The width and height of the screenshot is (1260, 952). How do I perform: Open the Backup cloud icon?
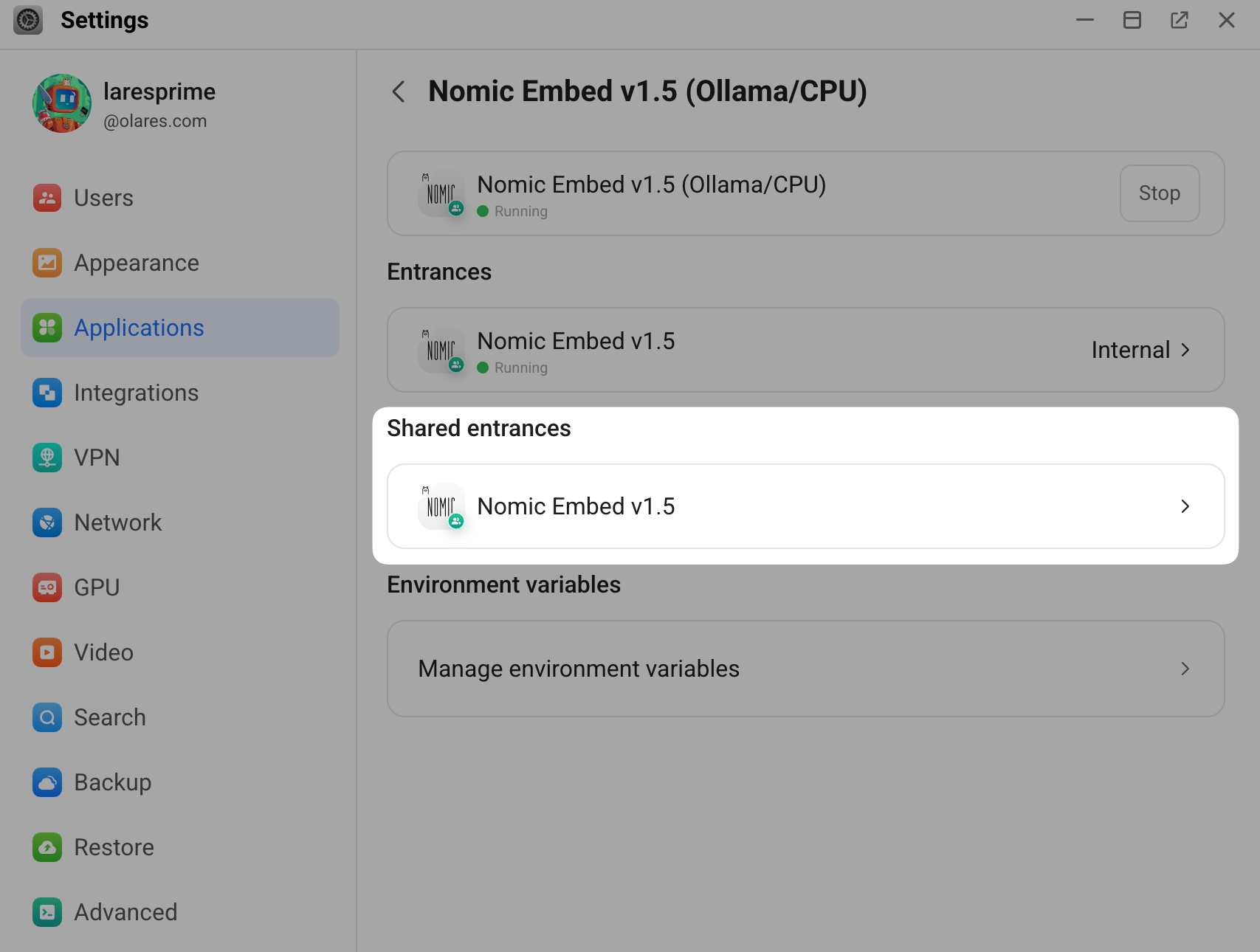pyautogui.click(x=47, y=782)
